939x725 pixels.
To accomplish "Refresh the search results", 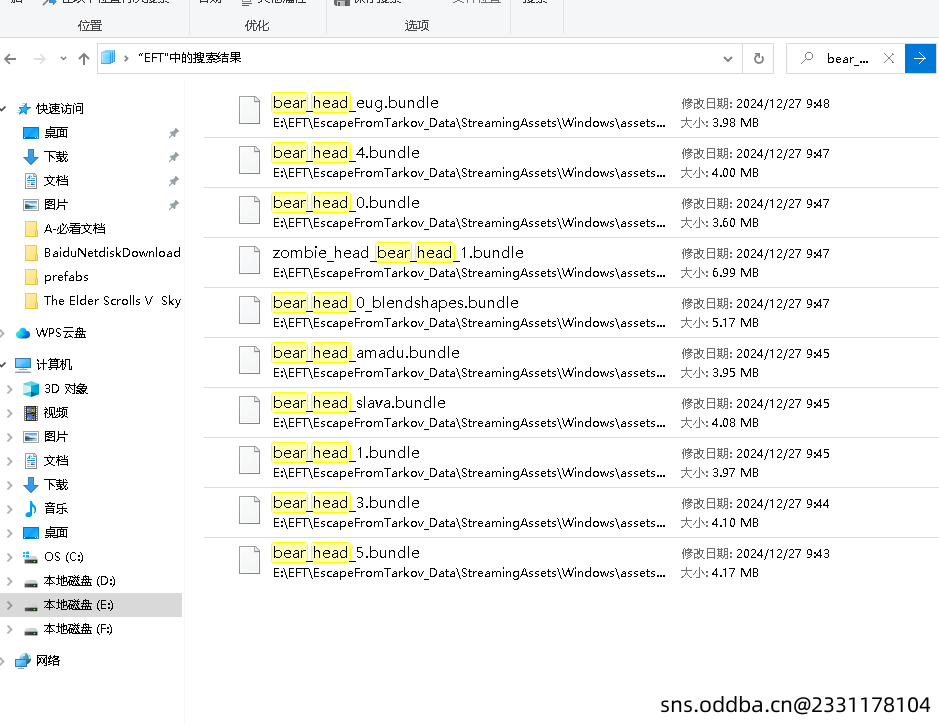I will point(759,59).
